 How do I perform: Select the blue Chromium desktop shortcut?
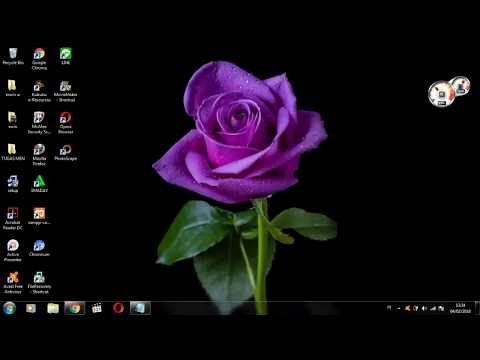tap(39, 248)
